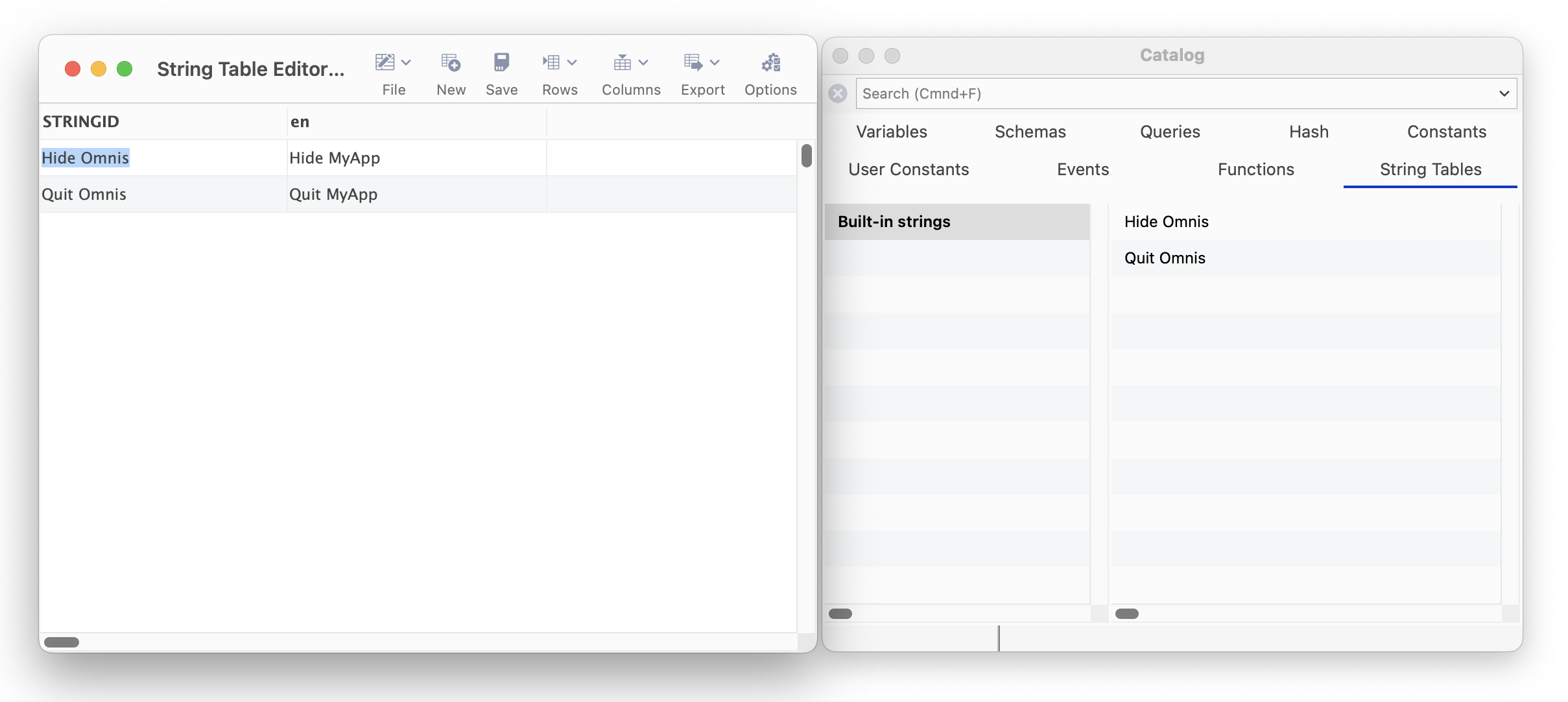Image resolution: width=1568 pixels, height=702 pixels.
Task: Click the Hide MyApp cell
Action: tap(417, 158)
